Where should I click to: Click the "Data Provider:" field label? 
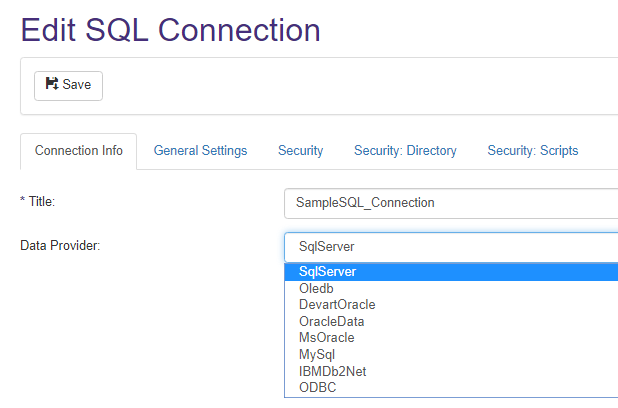(x=60, y=246)
